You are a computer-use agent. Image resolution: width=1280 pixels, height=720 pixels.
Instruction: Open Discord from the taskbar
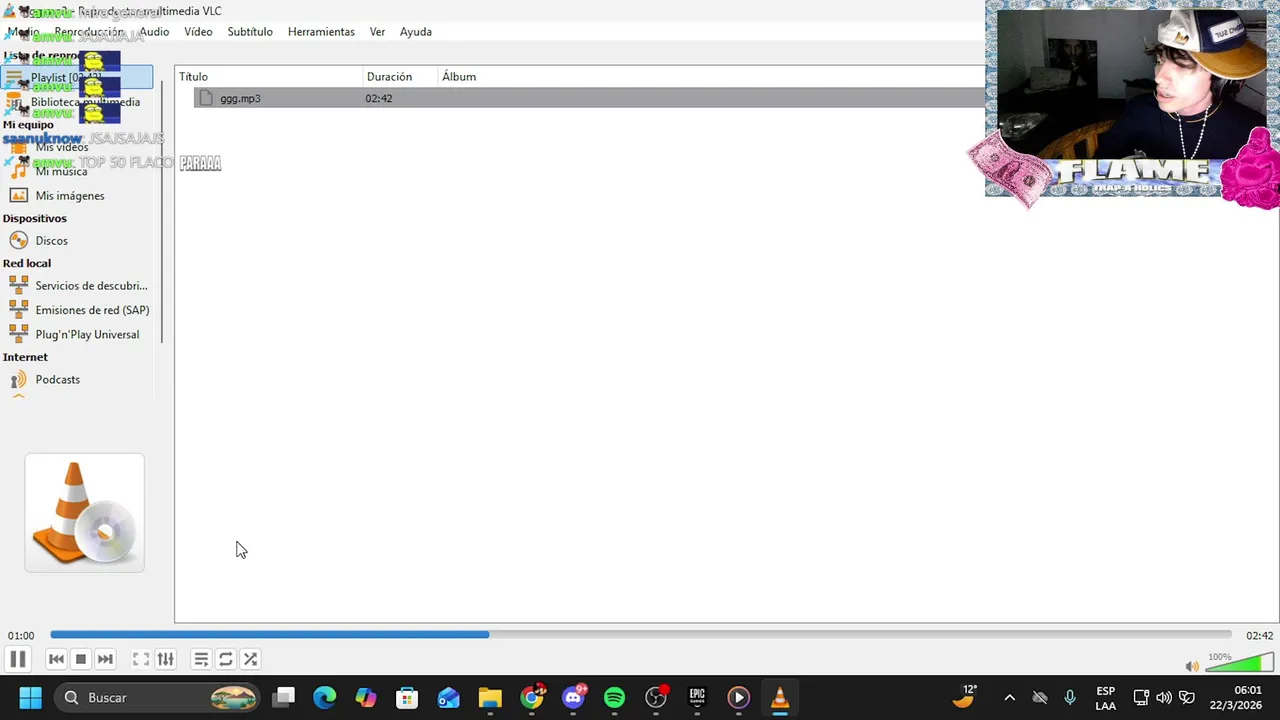pos(574,698)
